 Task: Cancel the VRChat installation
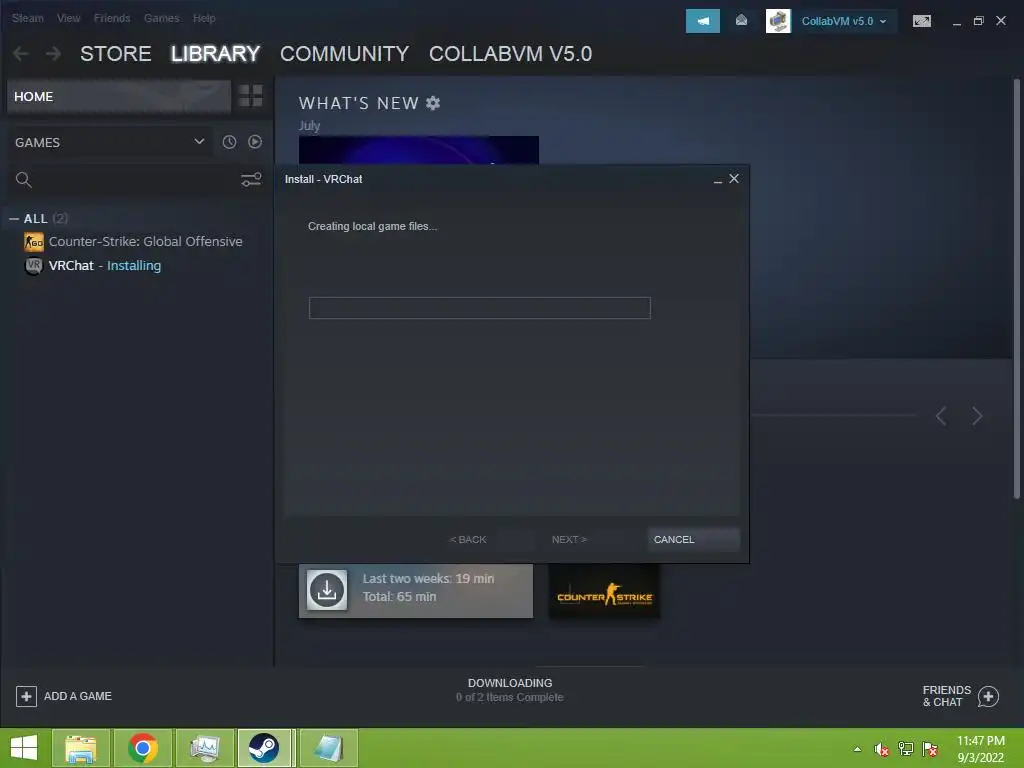click(693, 539)
